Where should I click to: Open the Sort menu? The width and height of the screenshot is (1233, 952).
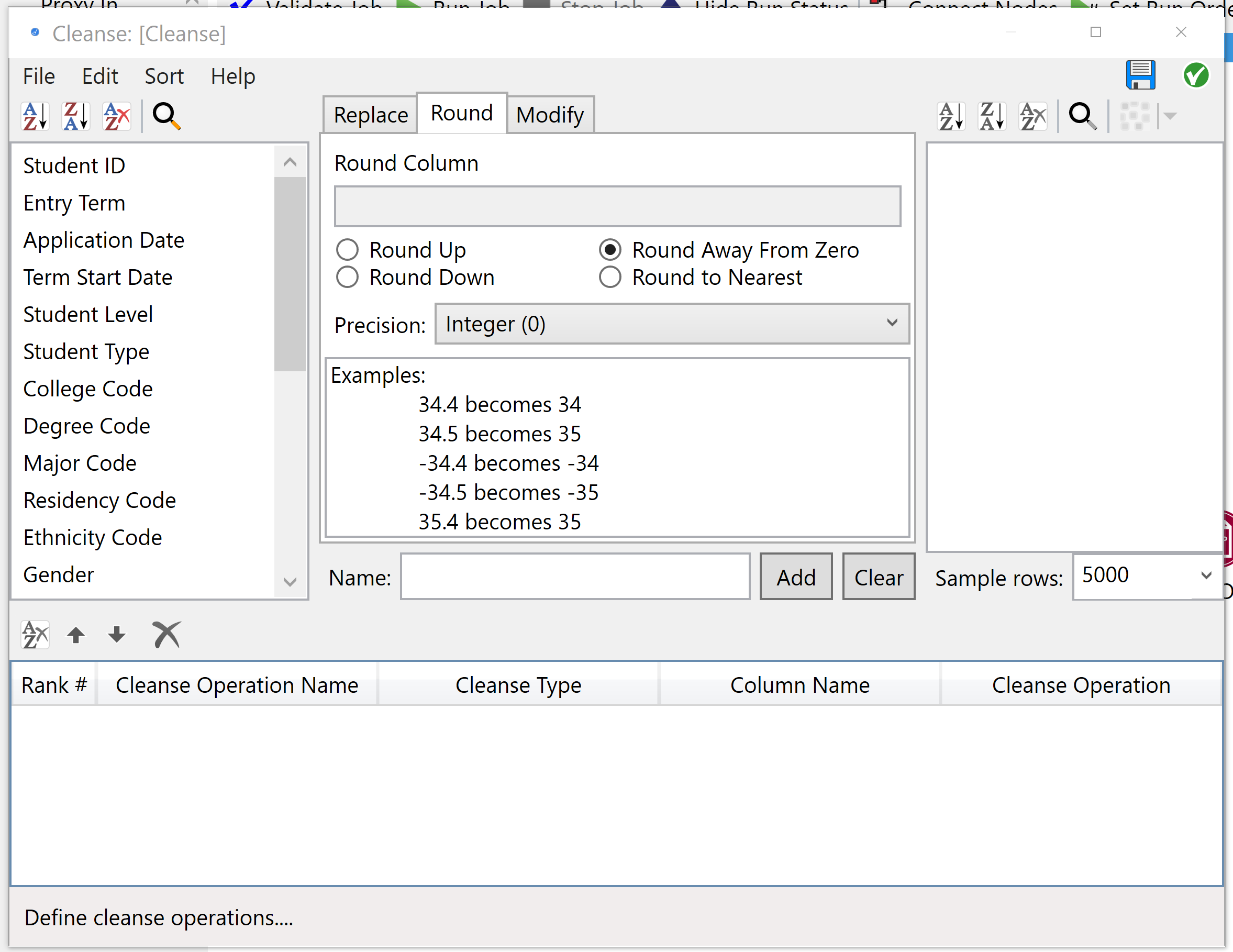(164, 76)
